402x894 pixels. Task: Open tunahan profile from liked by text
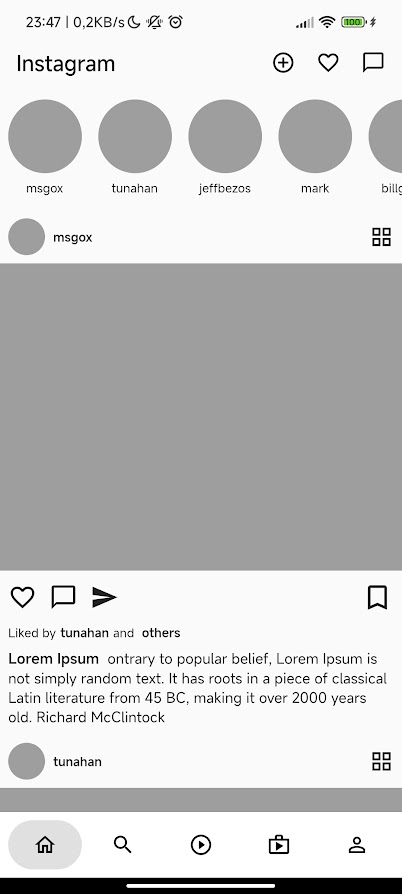coord(84,633)
